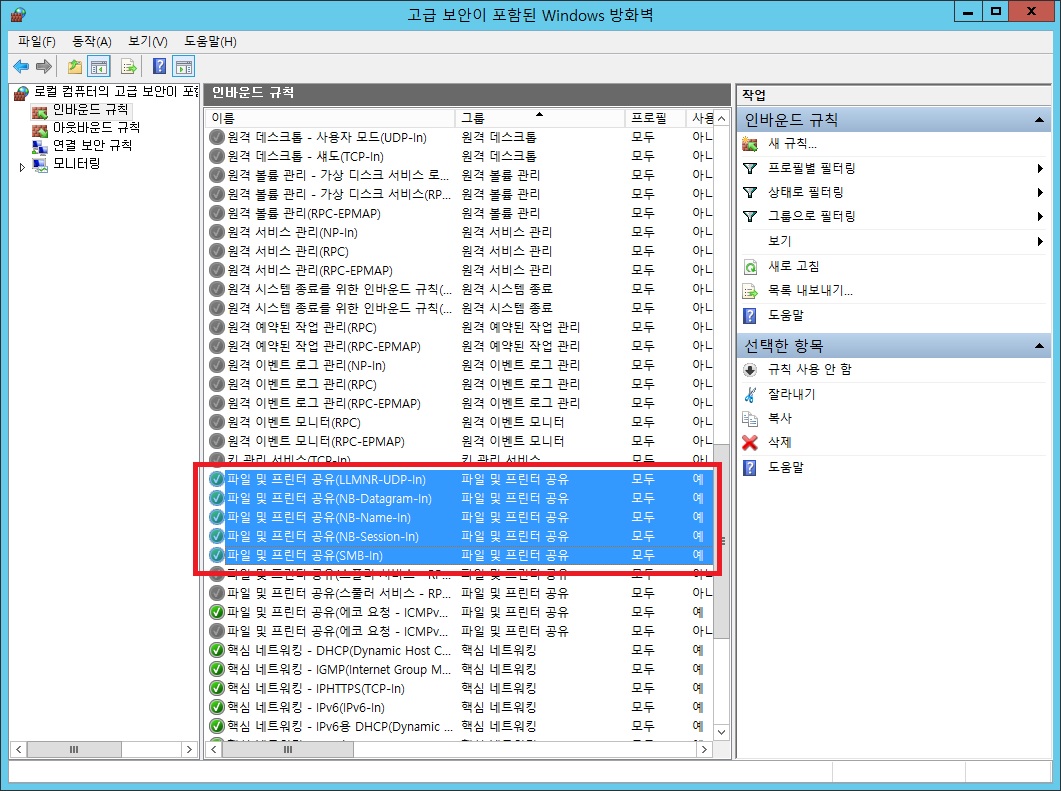Collapse the 인바운드 규칙 actions section
The height and width of the screenshot is (791, 1061).
[x=1039, y=120]
